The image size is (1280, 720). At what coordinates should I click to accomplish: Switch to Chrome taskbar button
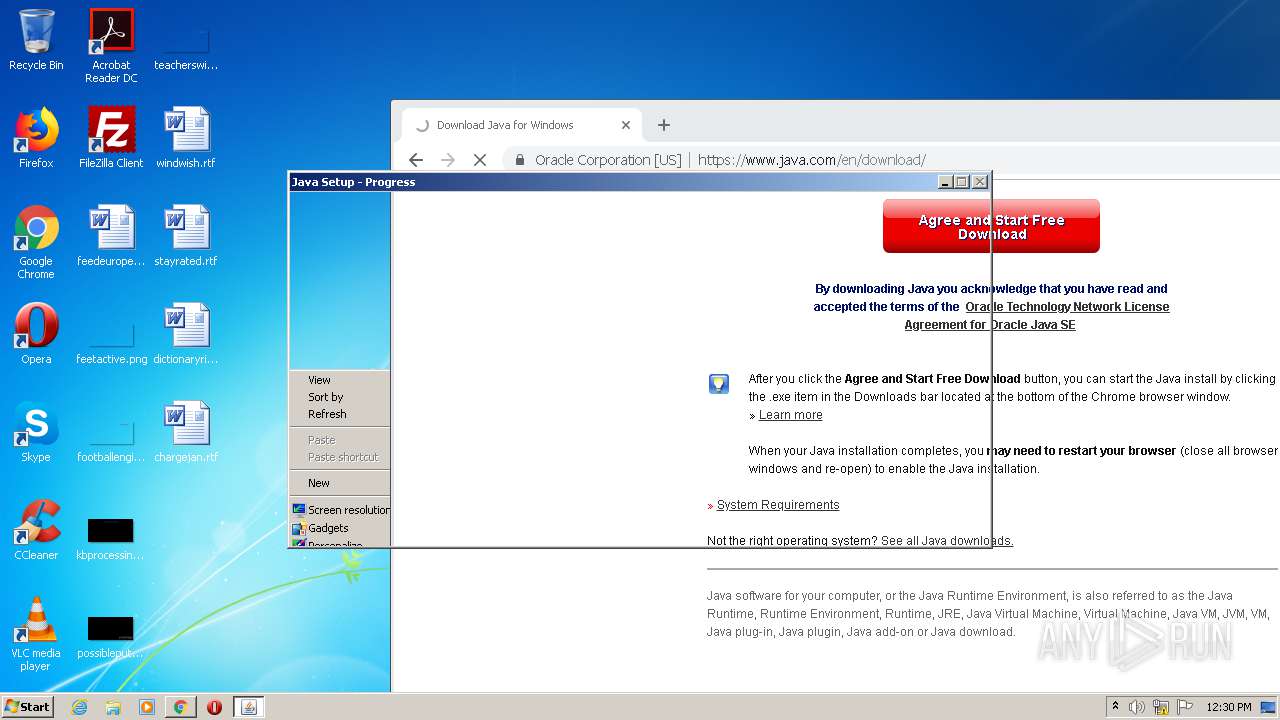coord(180,707)
